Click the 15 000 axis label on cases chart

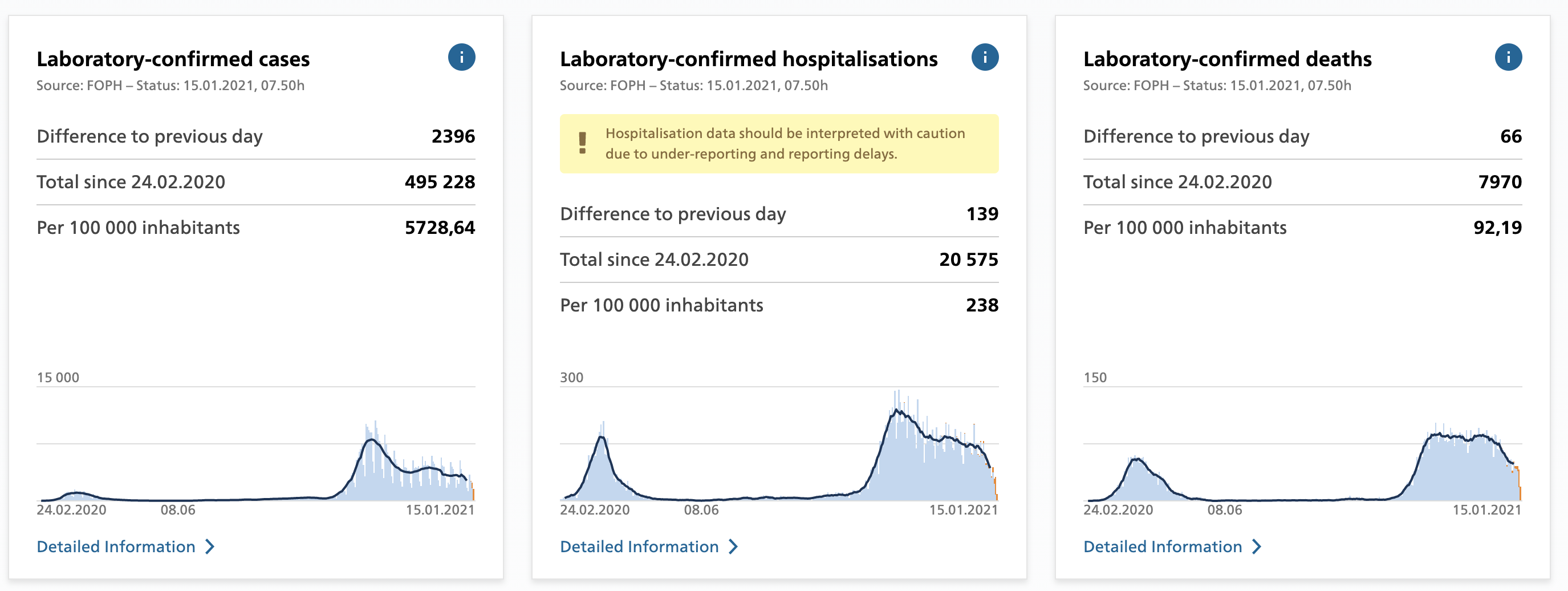pyautogui.click(x=58, y=377)
